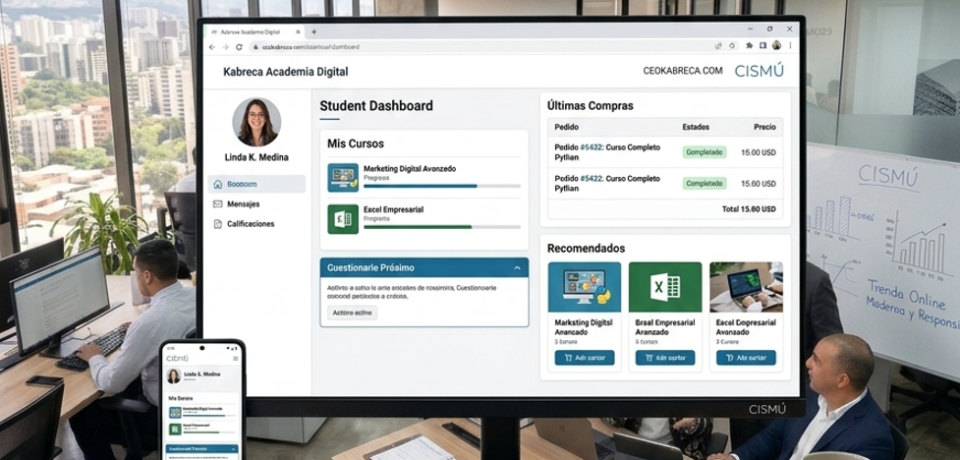Click the Linda K. Medina name
Viewport: 960px width, 460px height.
pos(257,157)
